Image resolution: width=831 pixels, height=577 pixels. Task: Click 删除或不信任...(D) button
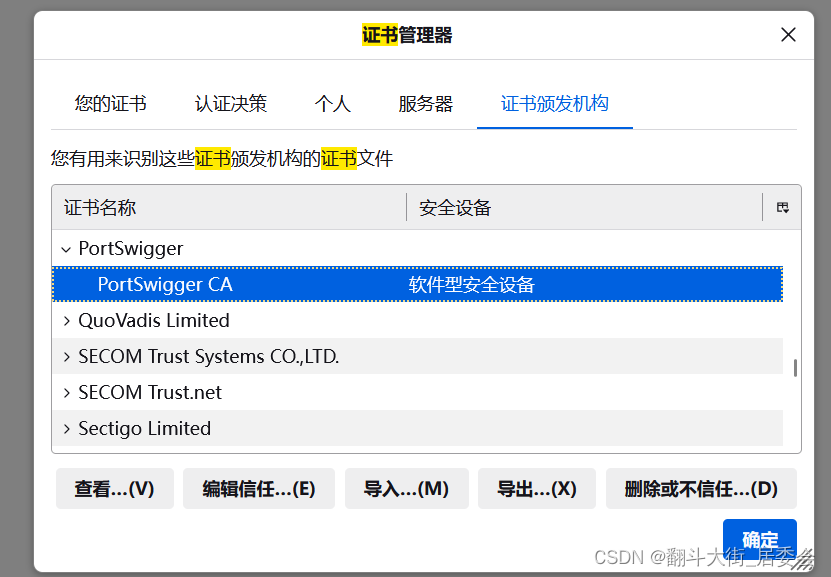tap(701, 489)
